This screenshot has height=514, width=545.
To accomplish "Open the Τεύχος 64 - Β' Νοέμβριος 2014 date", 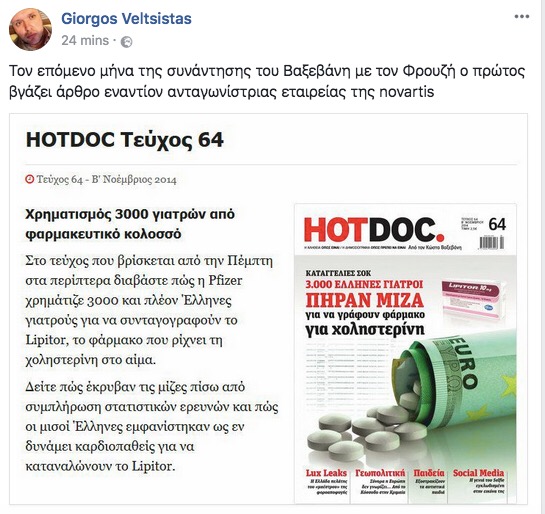I will tap(106, 180).
